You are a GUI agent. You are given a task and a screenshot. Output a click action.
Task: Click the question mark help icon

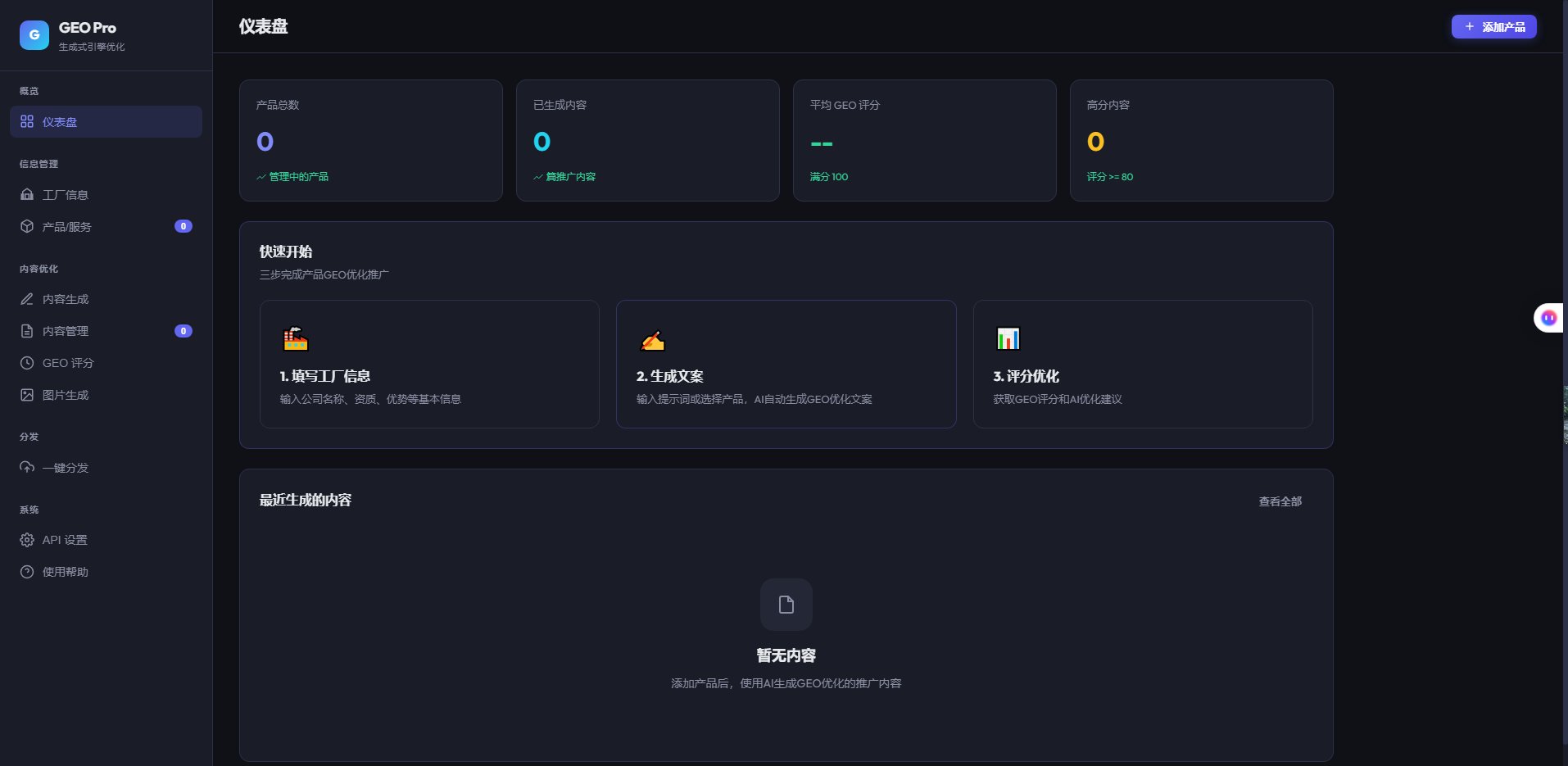click(27, 572)
